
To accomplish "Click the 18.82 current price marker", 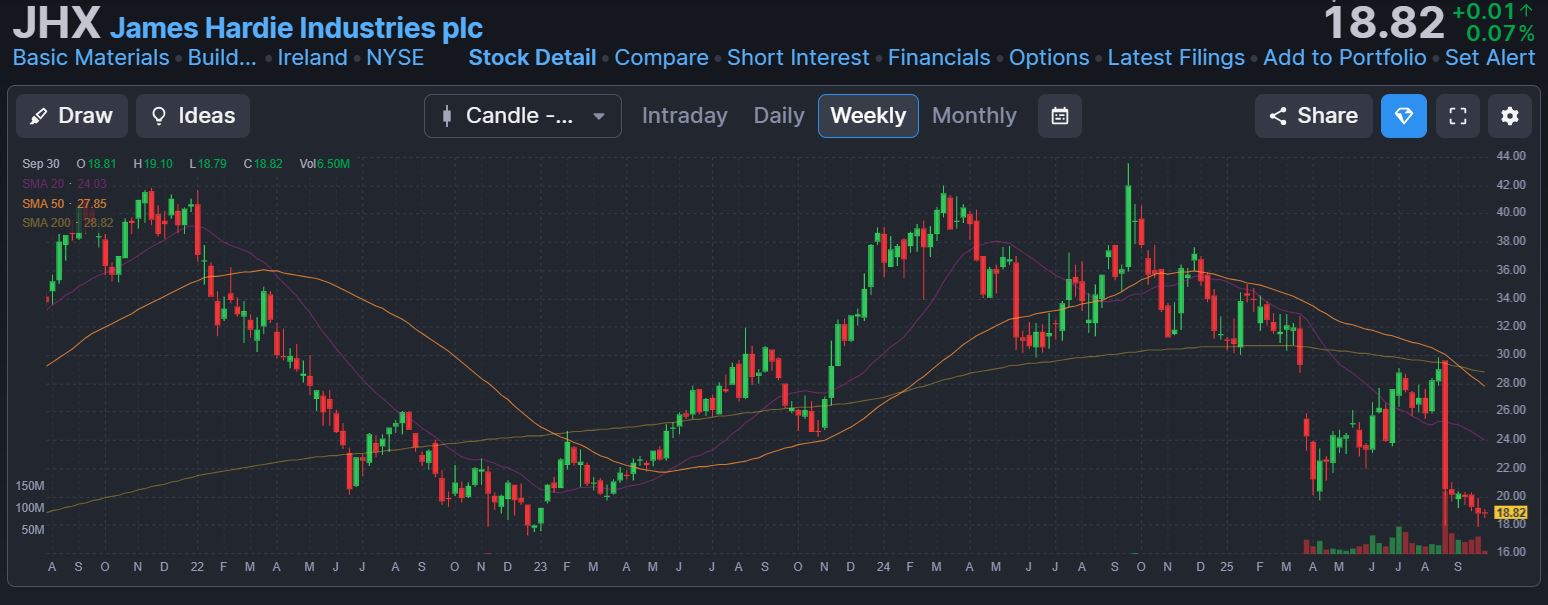I will pyautogui.click(x=1509, y=512).
